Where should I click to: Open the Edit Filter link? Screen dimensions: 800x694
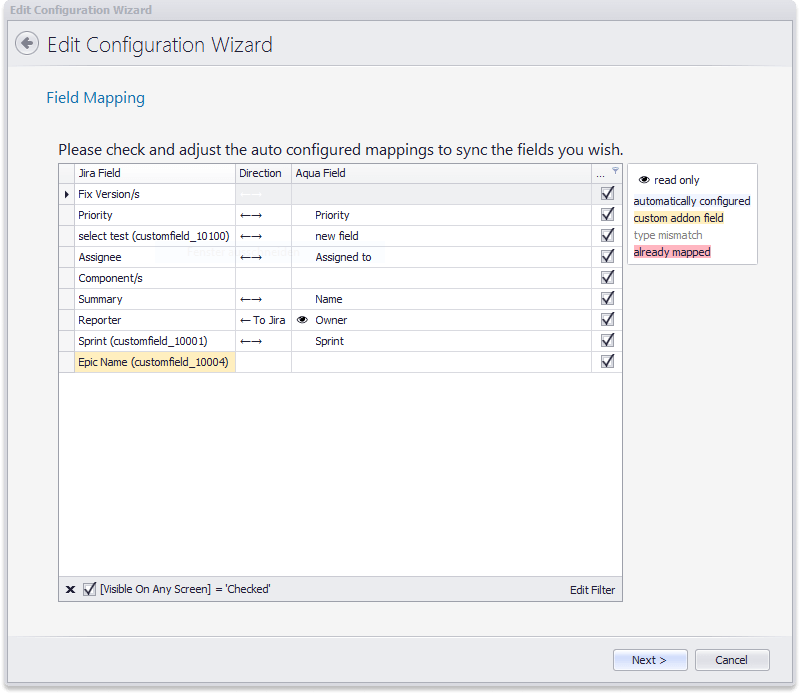pos(592,589)
